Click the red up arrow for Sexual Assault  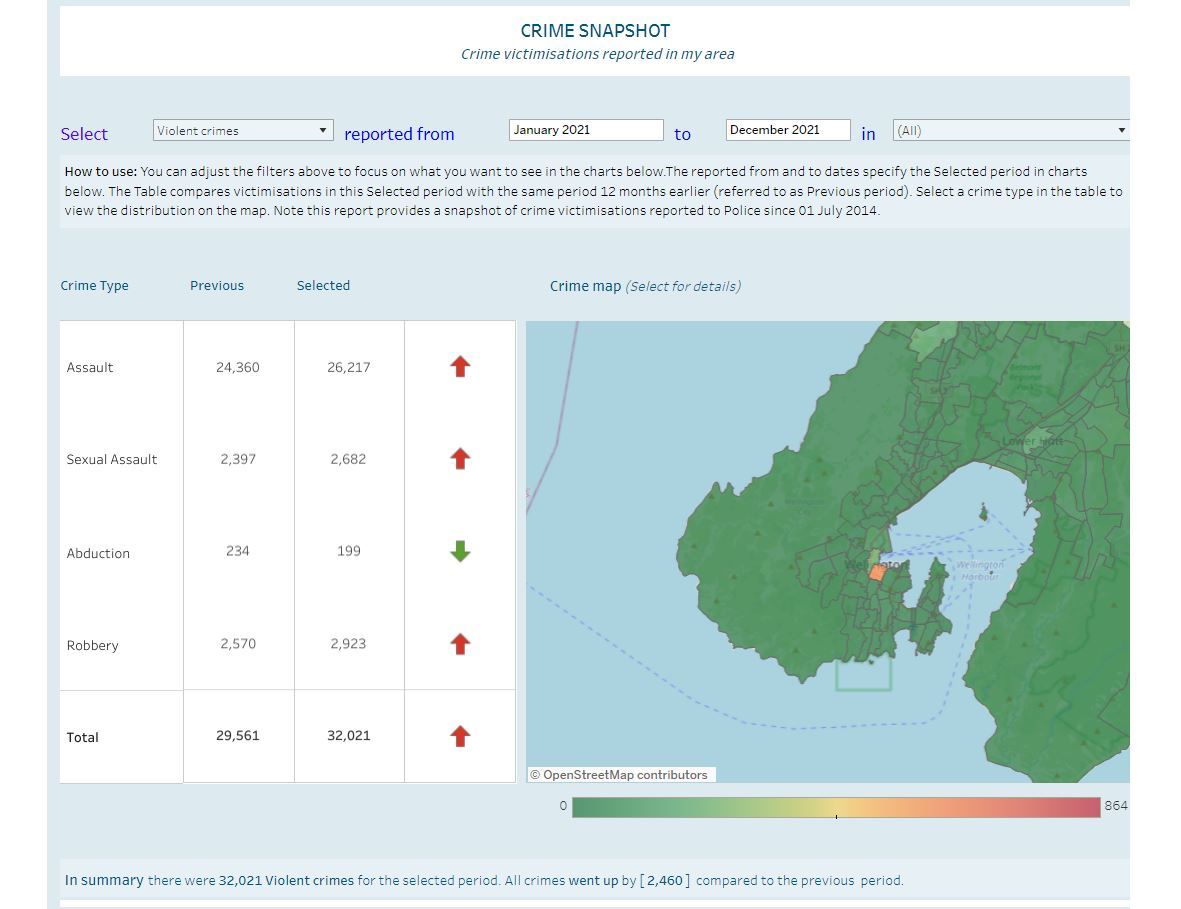tap(460, 459)
